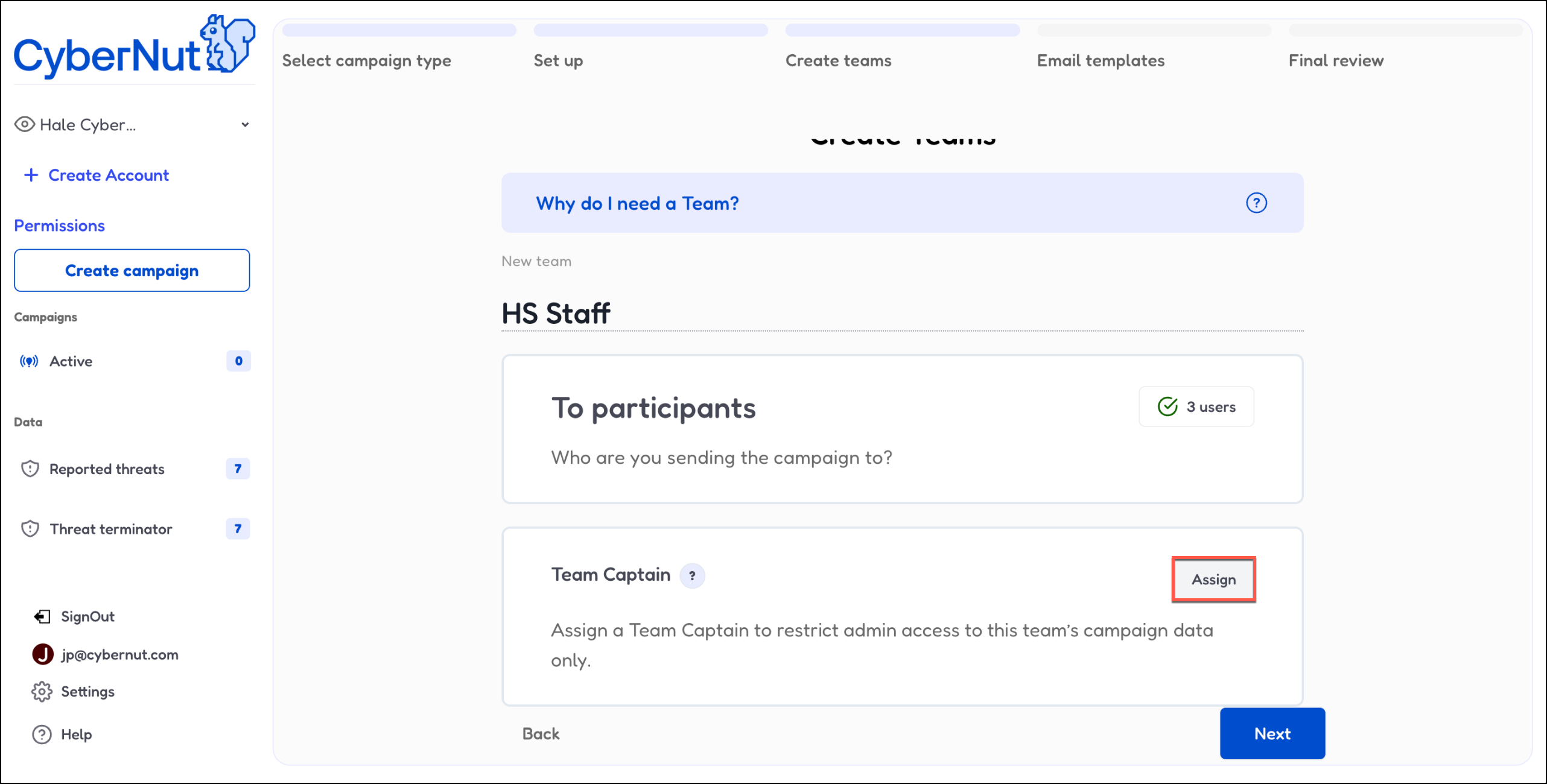Click the Set up progress bar segment
Screen dimensions: 1547x784
click(x=650, y=30)
